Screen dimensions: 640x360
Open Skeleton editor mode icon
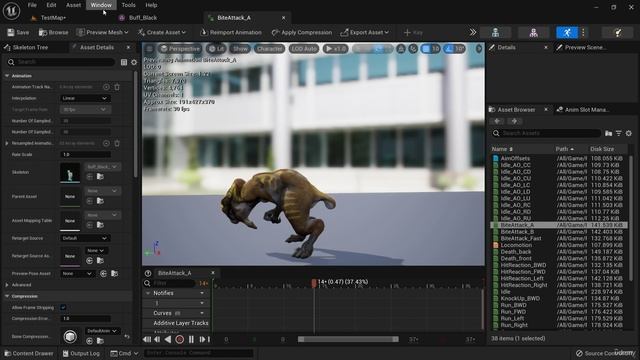(x=495, y=33)
